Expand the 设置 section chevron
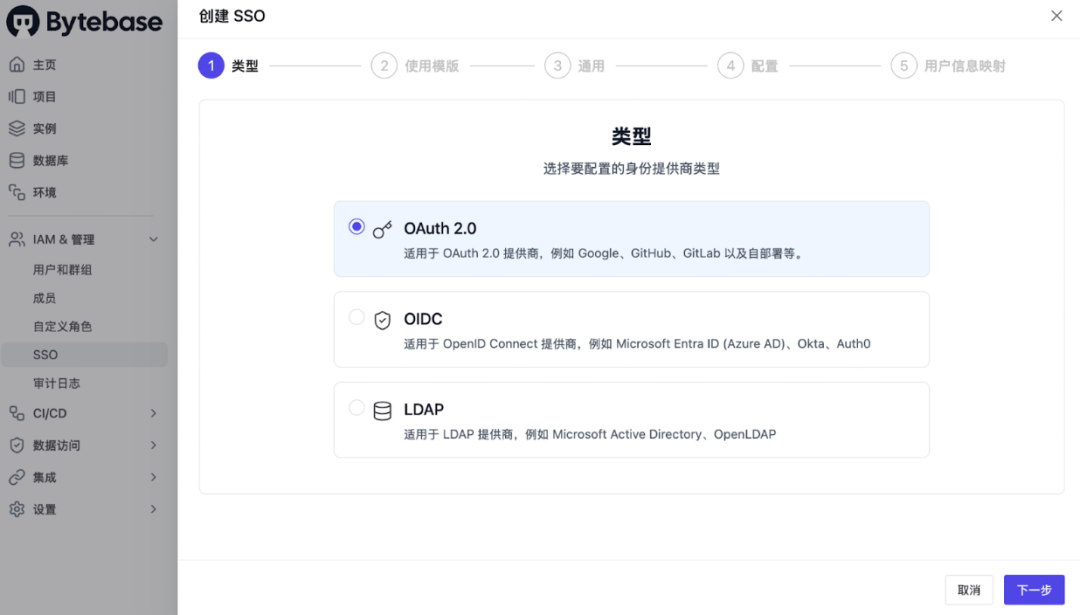 click(154, 510)
